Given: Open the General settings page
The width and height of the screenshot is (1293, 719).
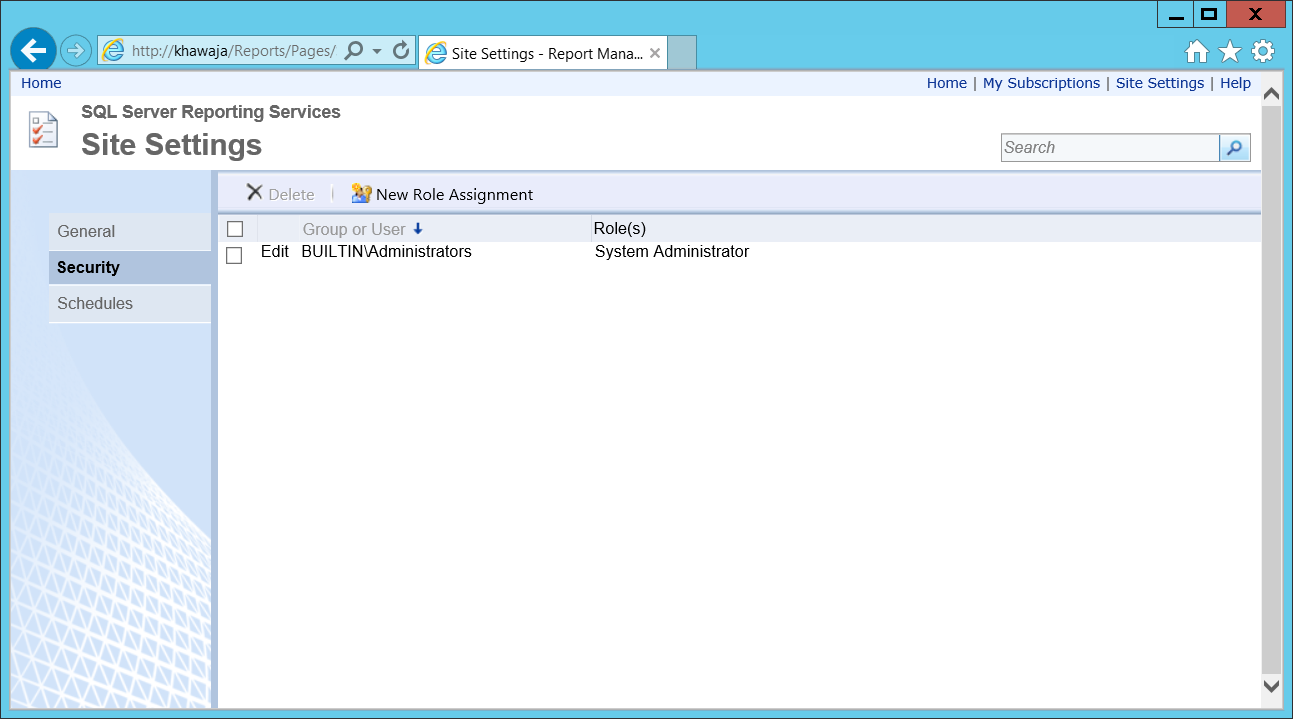Looking at the screenshot, I should click(x=129, y=231).
